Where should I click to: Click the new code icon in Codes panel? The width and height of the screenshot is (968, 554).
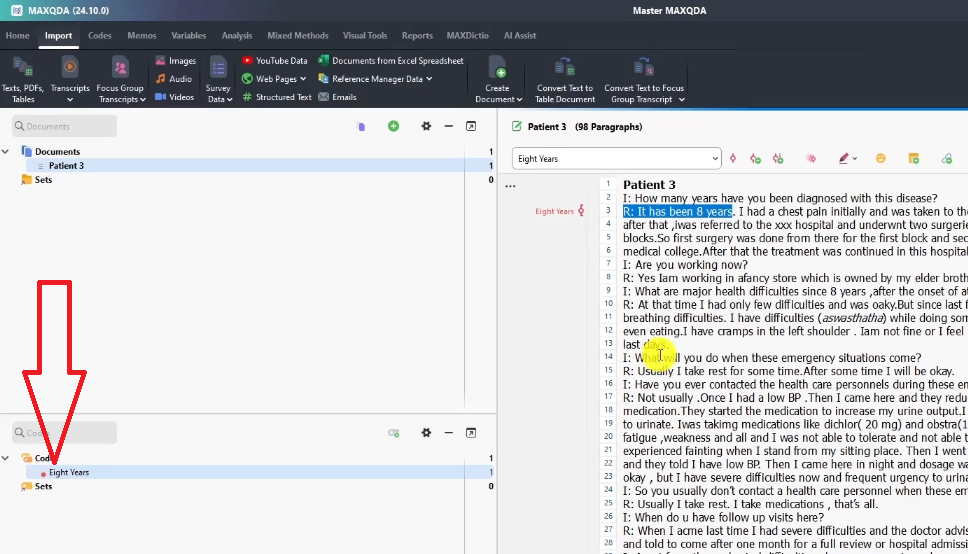coord(393,433)
